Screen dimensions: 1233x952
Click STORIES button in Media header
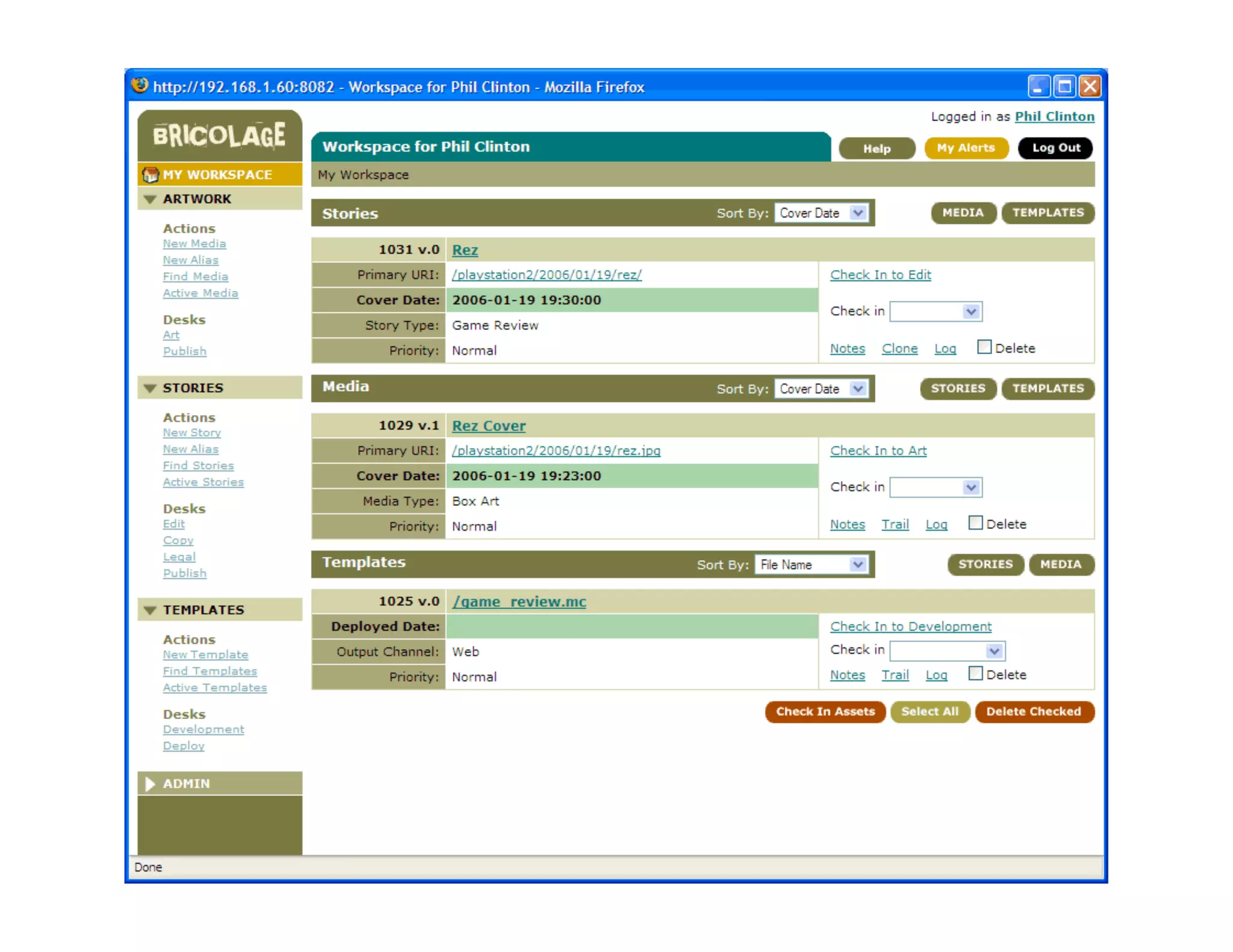click(x=958, y=389)
